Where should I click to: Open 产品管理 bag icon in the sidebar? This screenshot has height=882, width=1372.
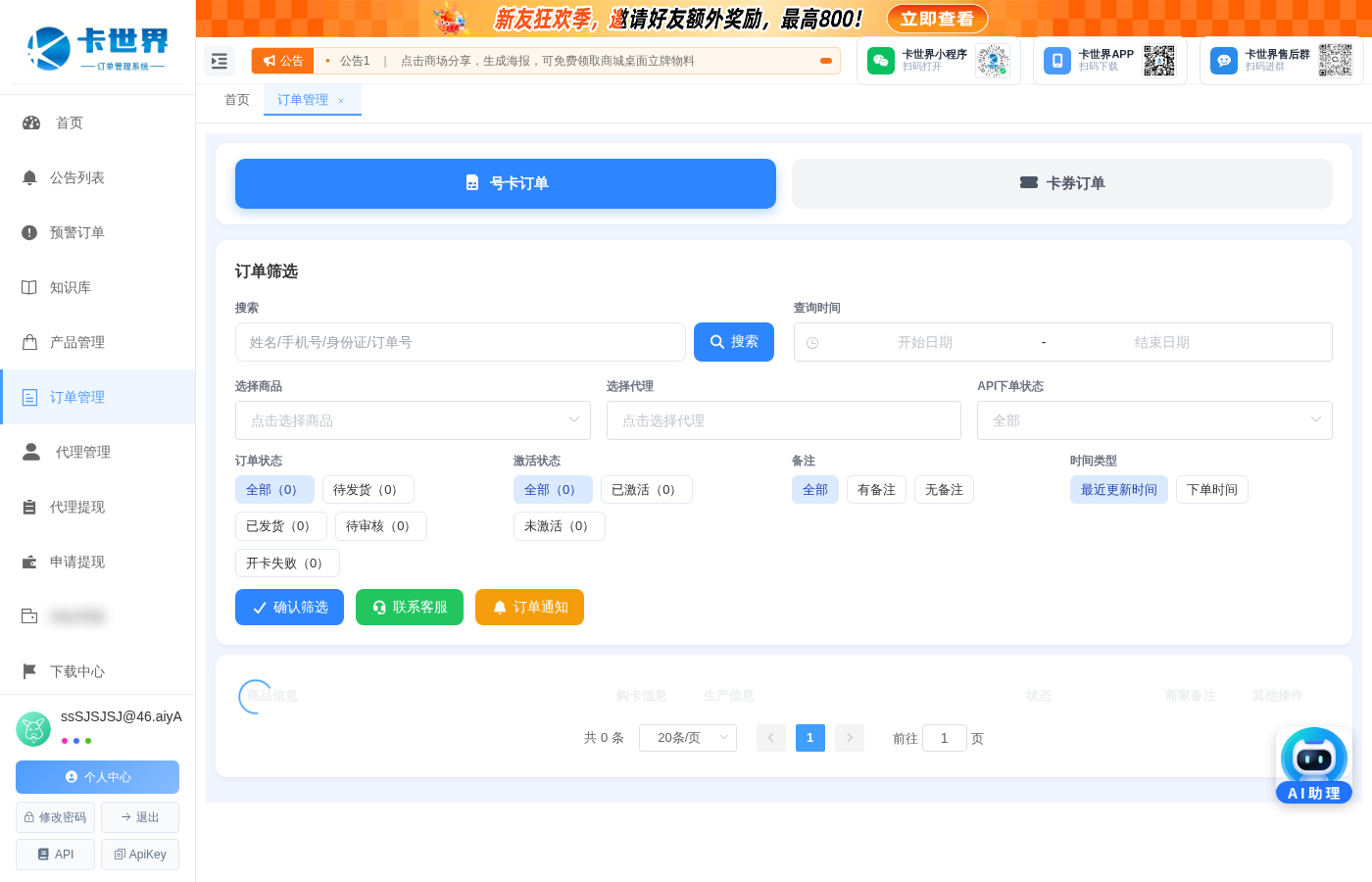pos(29,342)
